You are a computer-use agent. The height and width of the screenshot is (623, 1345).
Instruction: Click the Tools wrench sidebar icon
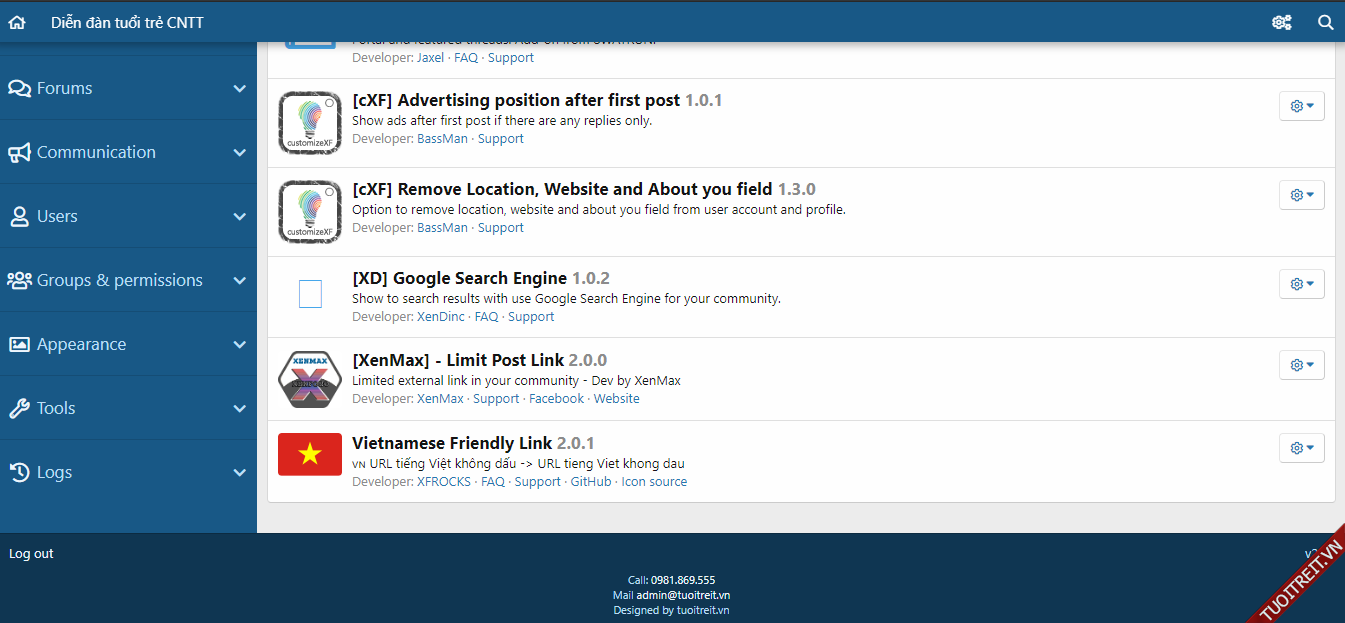[19, 408]
